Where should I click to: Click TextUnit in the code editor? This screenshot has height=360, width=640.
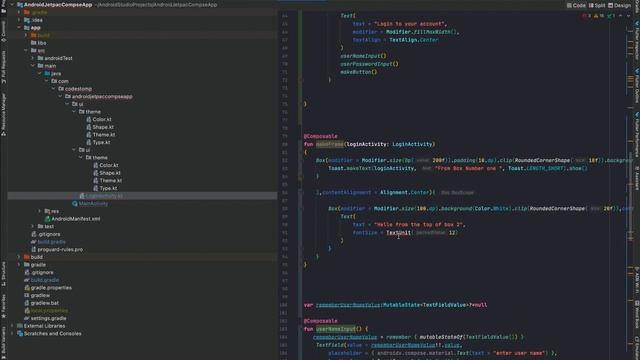point(398,233)
